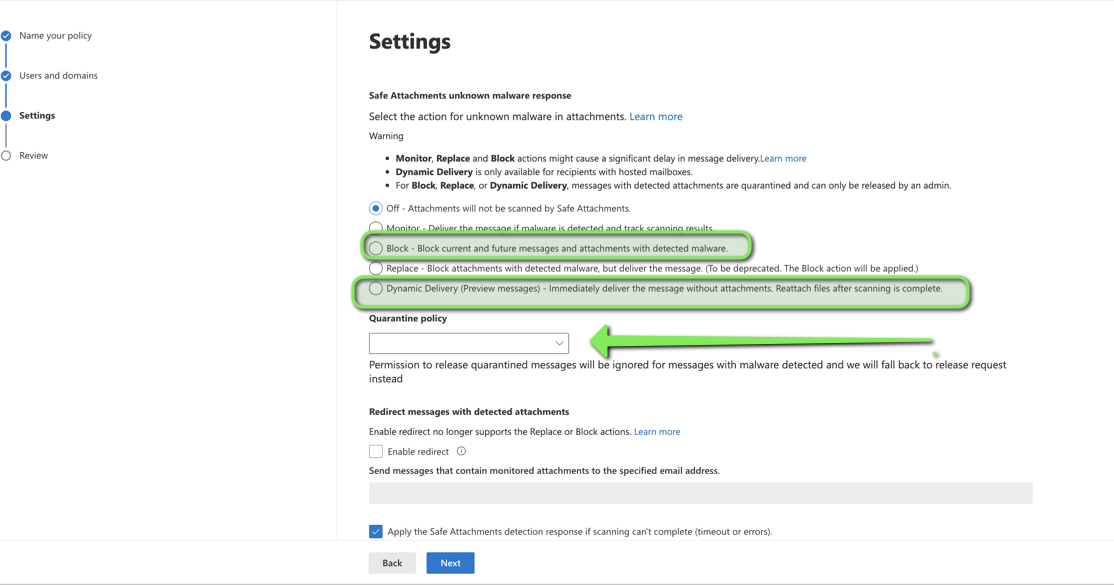
Task: Click the empty circle icon beside Review step
Action: 6,154
